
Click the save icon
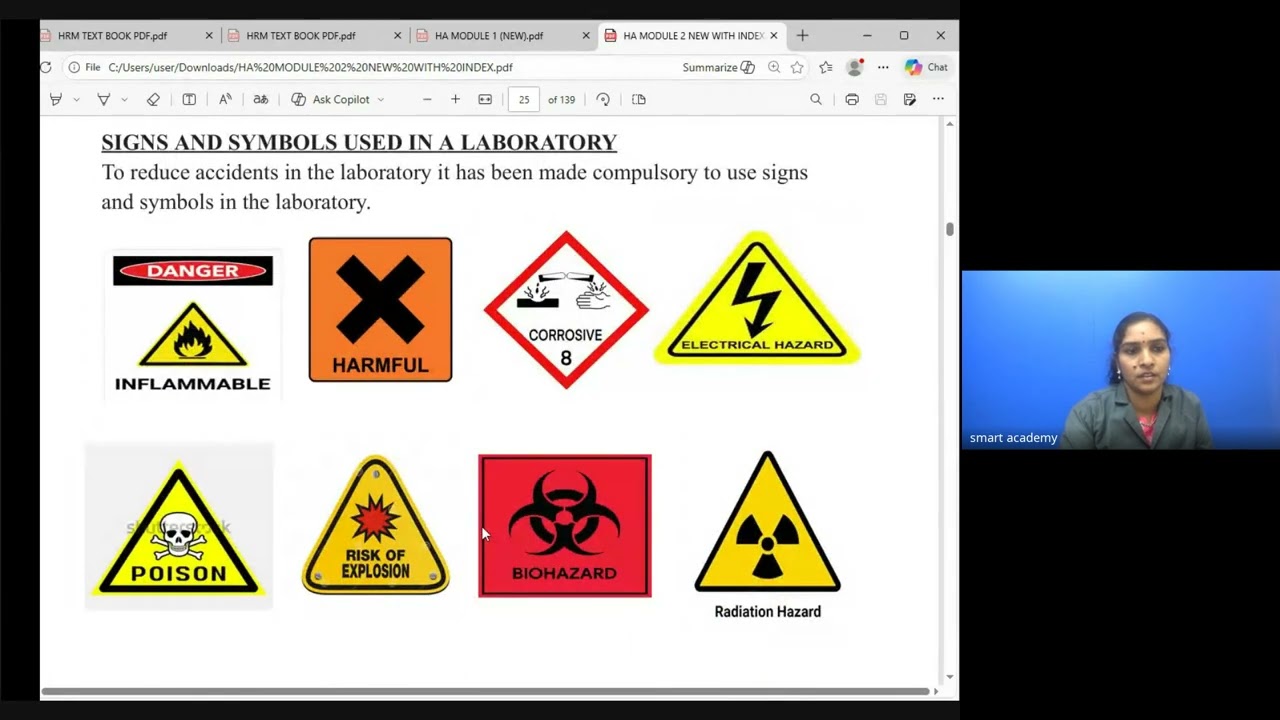tap(881, 99)
